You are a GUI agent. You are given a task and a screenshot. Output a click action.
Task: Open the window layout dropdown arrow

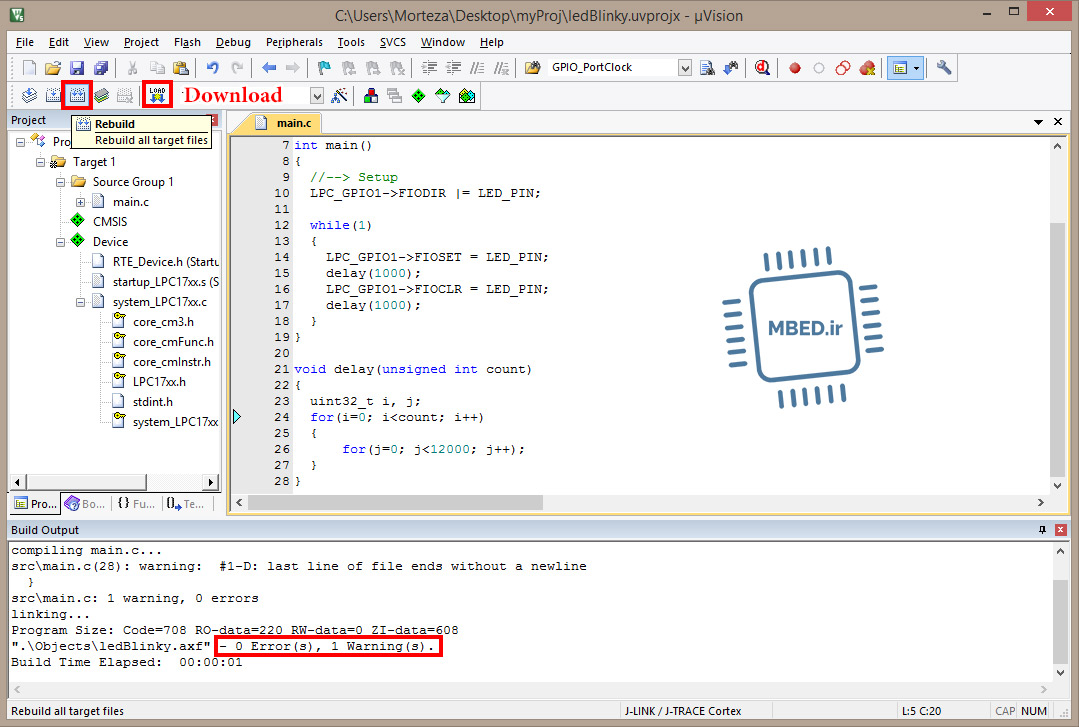[x=916, y=67]
